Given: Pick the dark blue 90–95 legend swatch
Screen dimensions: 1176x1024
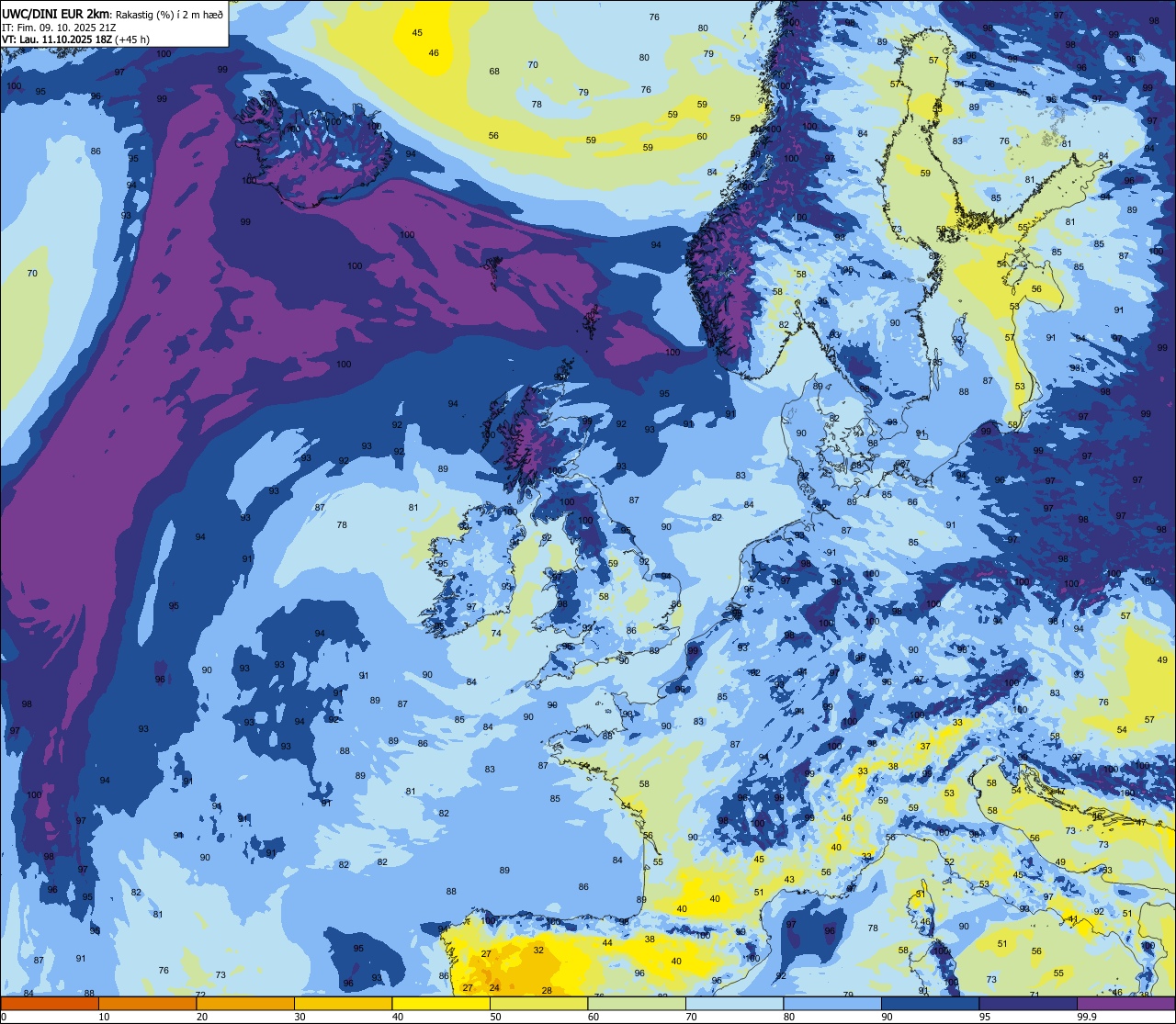Looking at the screenshot, I should tap(930, 1003).
